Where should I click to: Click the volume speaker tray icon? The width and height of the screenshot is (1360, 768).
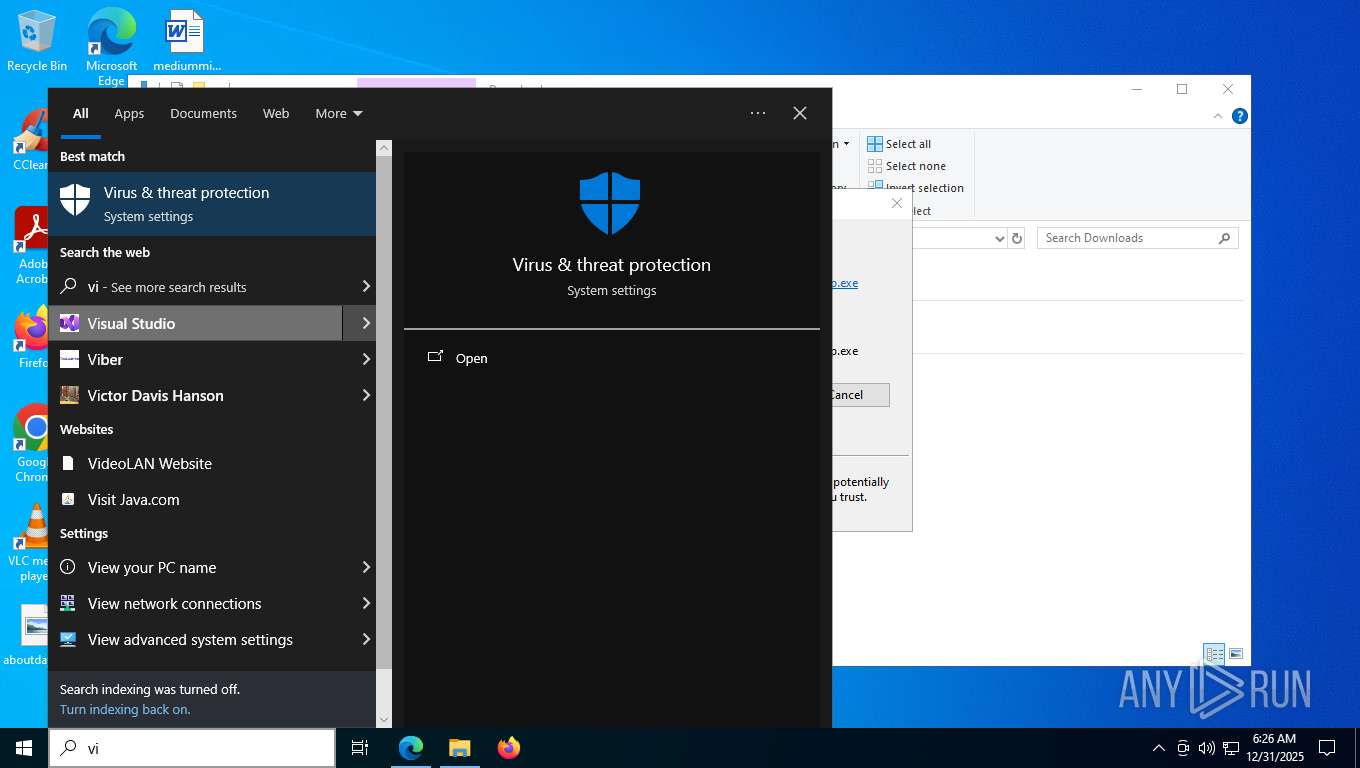(x=1206, y=748)
